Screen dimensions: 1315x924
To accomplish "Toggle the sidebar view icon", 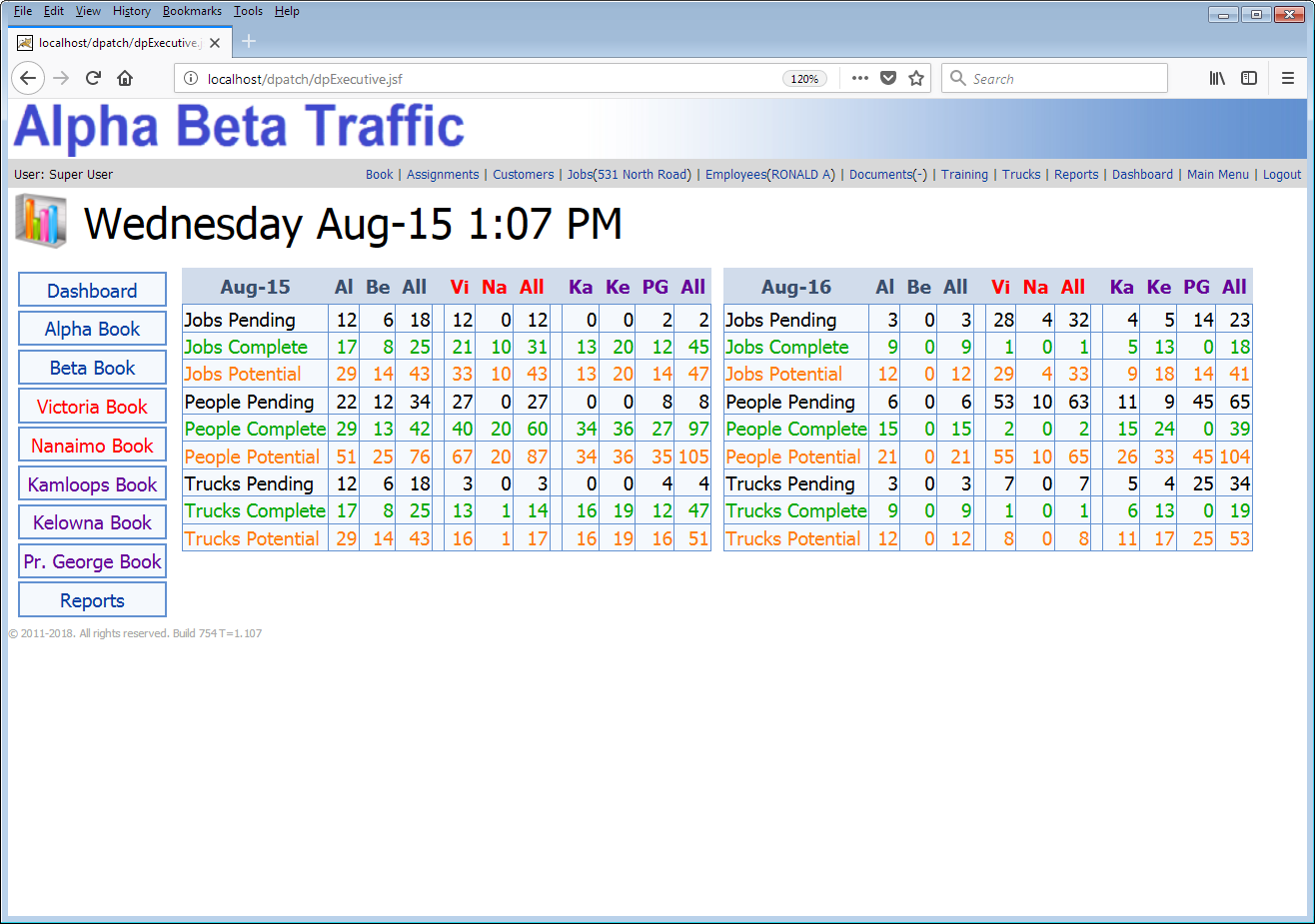I will (1249, 78).
